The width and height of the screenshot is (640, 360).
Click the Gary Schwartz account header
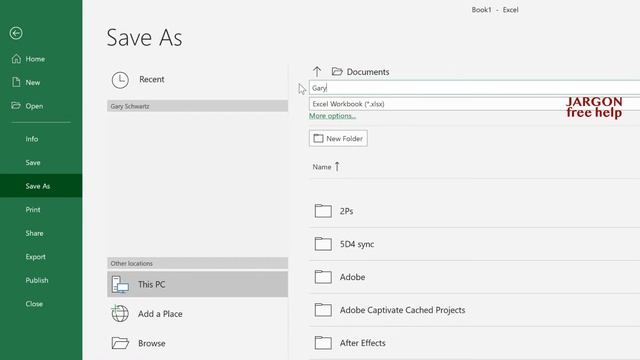click(x=197, y=106)
